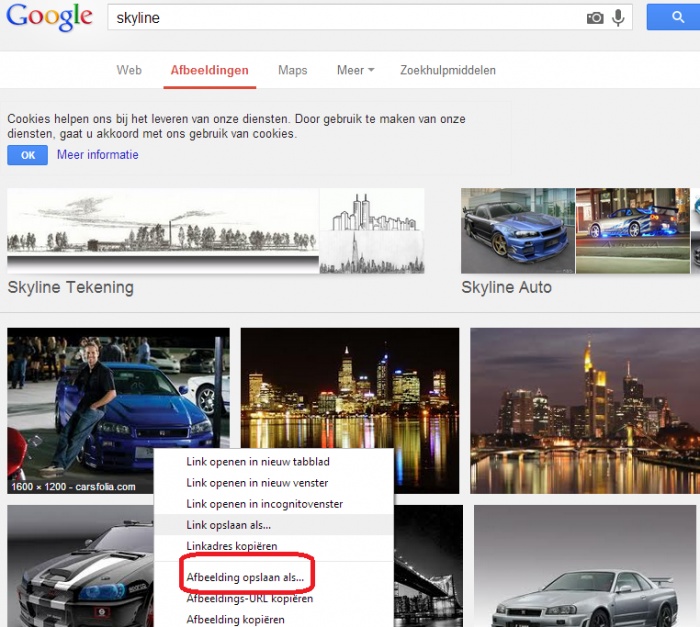This screenshot has width=700, height=627.
Task: Open the twin towers skyline drawing thumbnail
Action: point(372,230)
